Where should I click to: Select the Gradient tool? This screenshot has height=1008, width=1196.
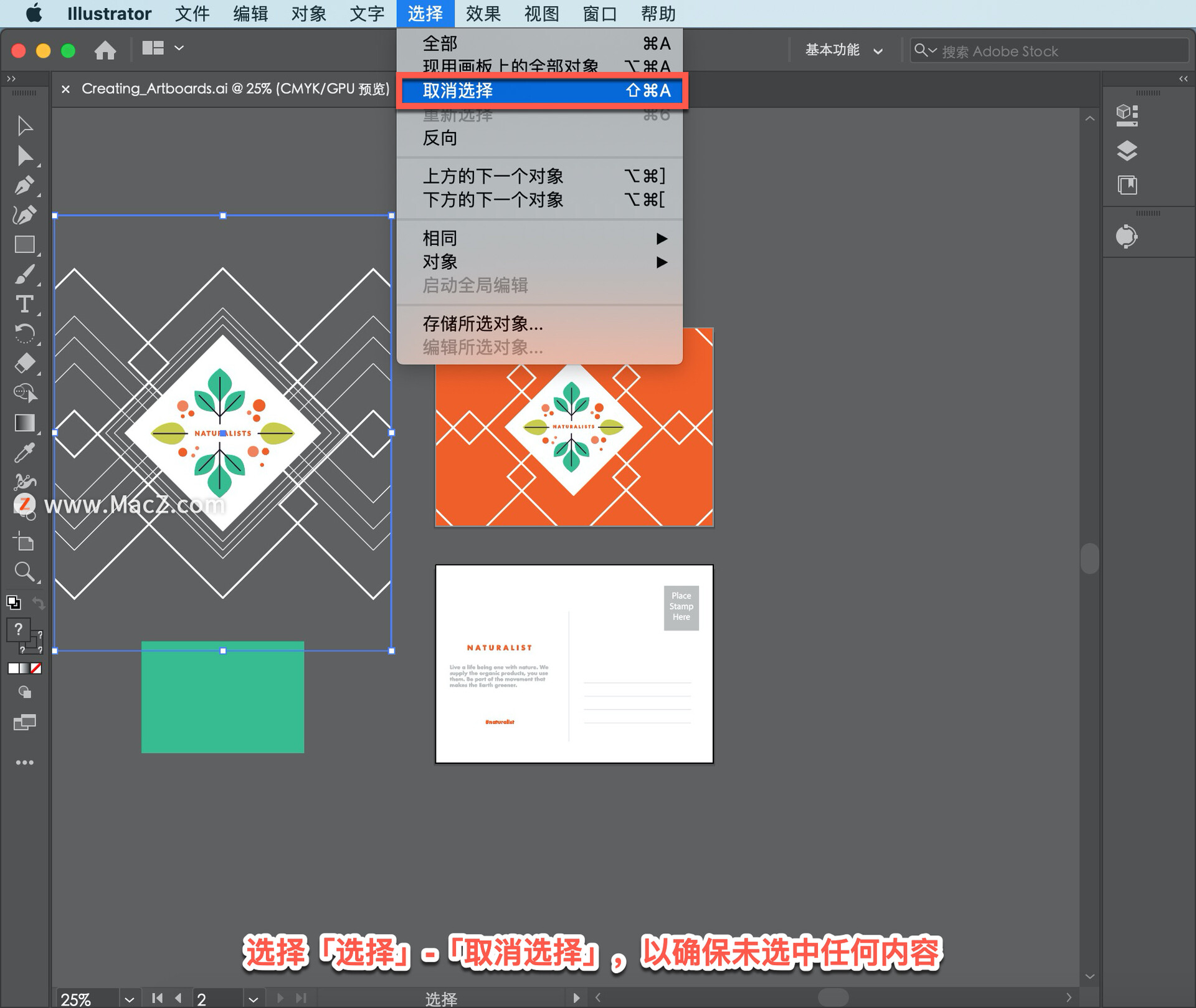[x=24, y=423]
